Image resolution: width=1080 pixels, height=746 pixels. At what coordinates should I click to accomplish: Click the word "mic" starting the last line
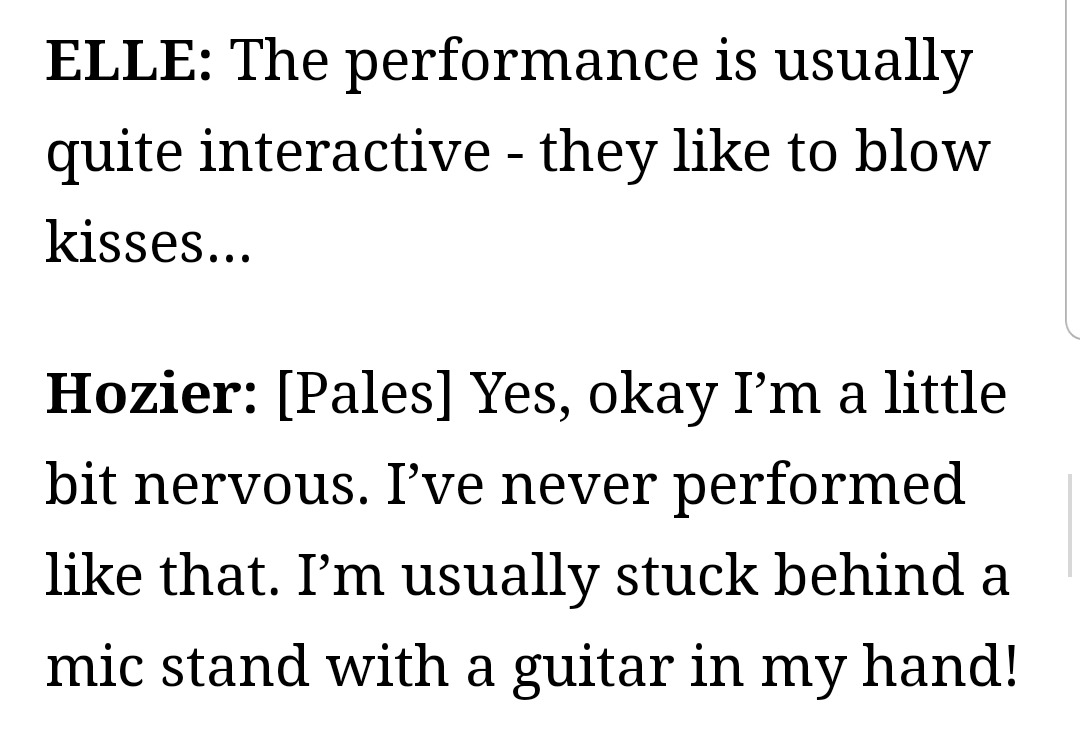[x=94, y=665]
